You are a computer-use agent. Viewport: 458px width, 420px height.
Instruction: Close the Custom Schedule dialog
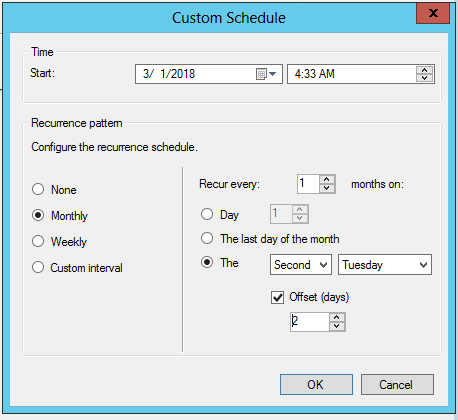point(433,13)
